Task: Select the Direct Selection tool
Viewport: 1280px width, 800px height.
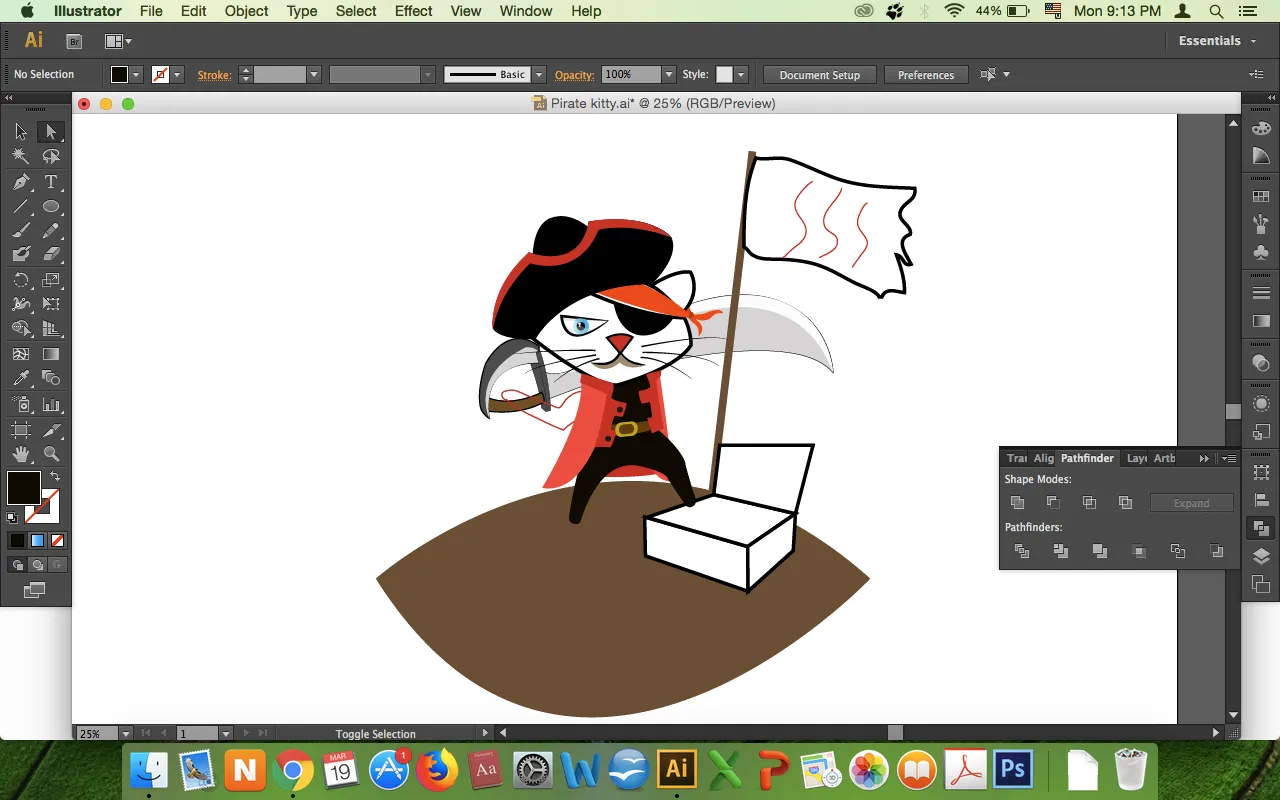Action: pos(51,132)
